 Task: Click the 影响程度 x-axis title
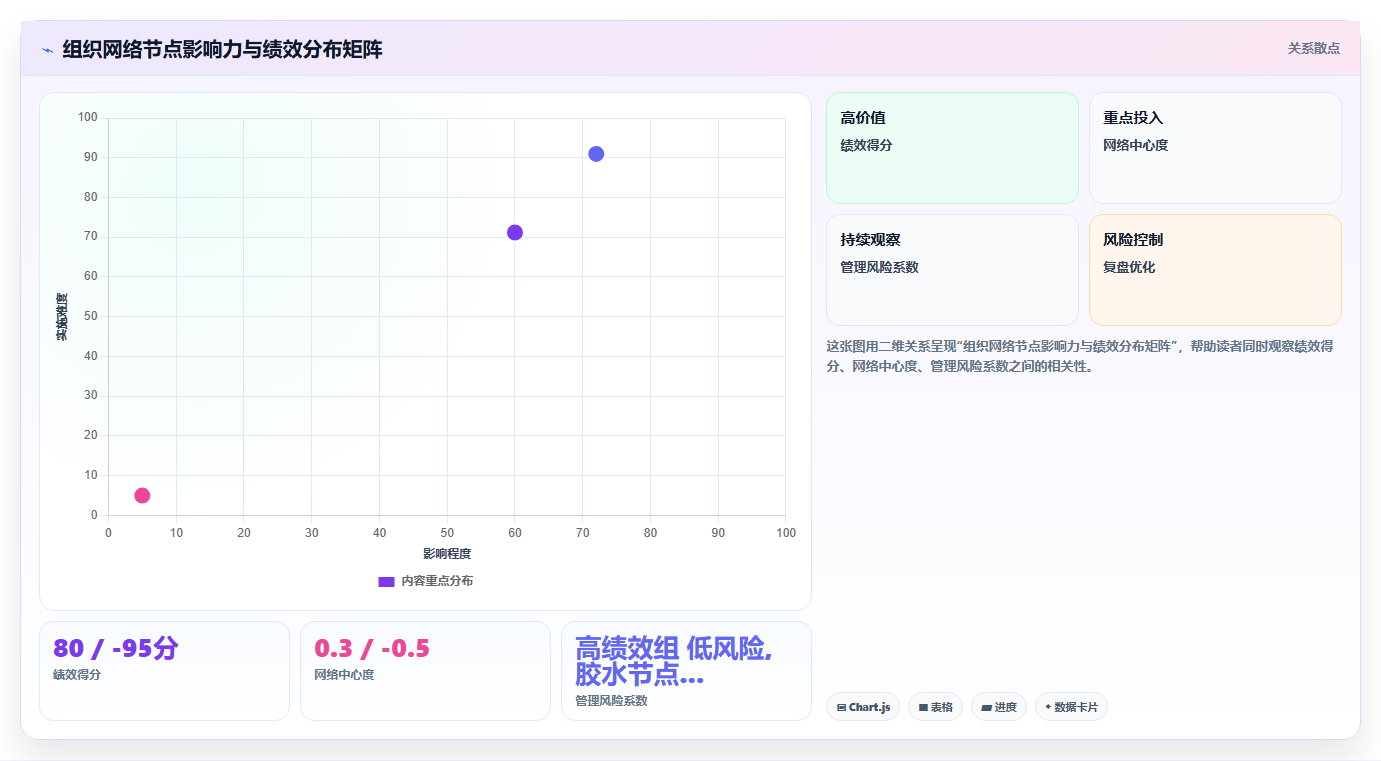(x=447, y=554)
